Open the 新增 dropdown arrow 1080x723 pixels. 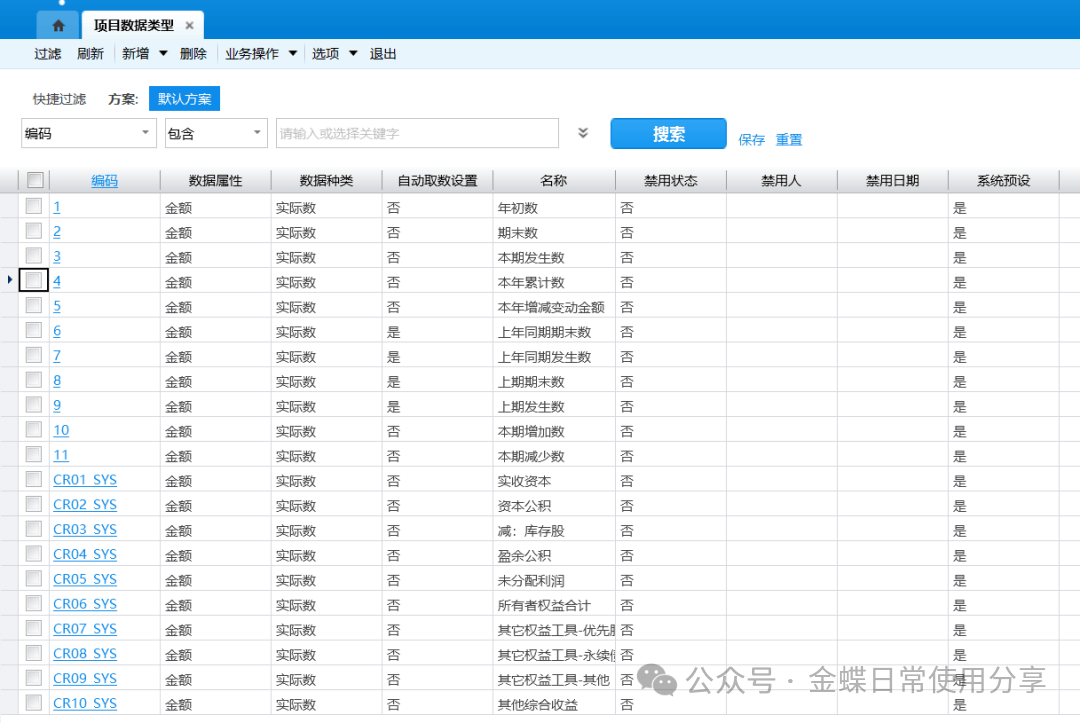[163, 54]
